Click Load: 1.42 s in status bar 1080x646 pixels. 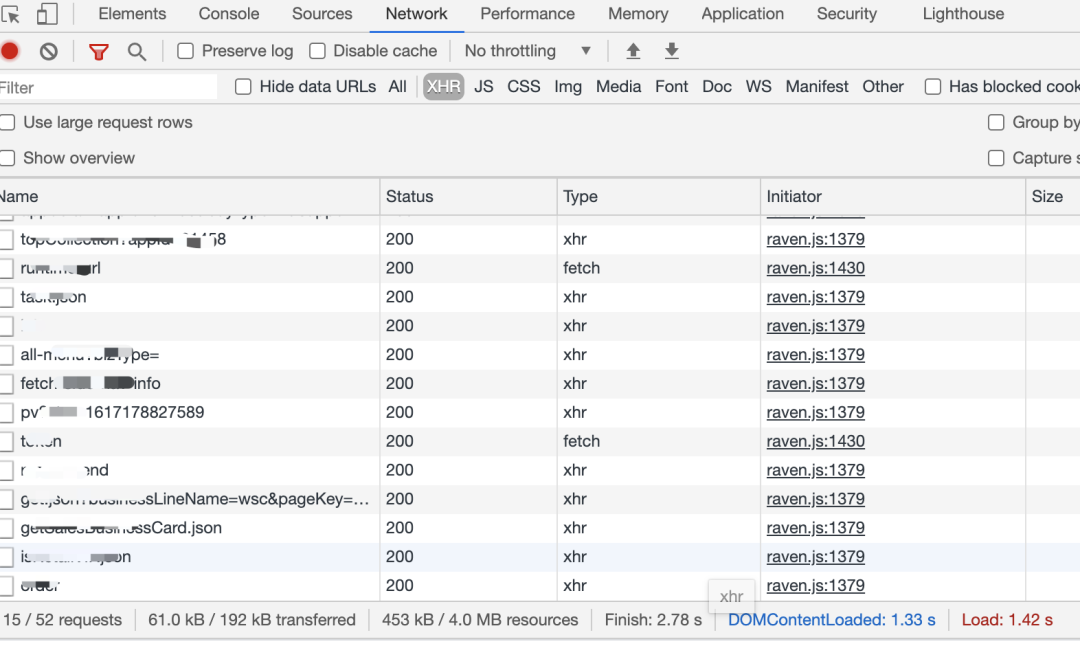pos(1007,620)
